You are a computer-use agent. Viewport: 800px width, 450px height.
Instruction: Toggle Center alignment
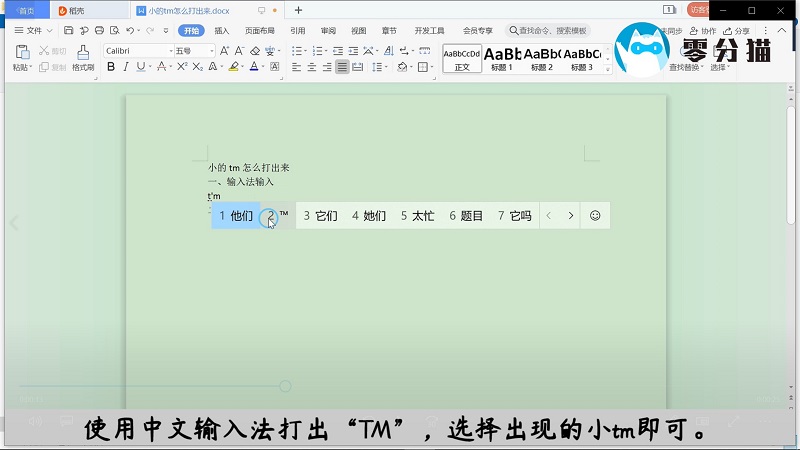(x=312, y=67)
